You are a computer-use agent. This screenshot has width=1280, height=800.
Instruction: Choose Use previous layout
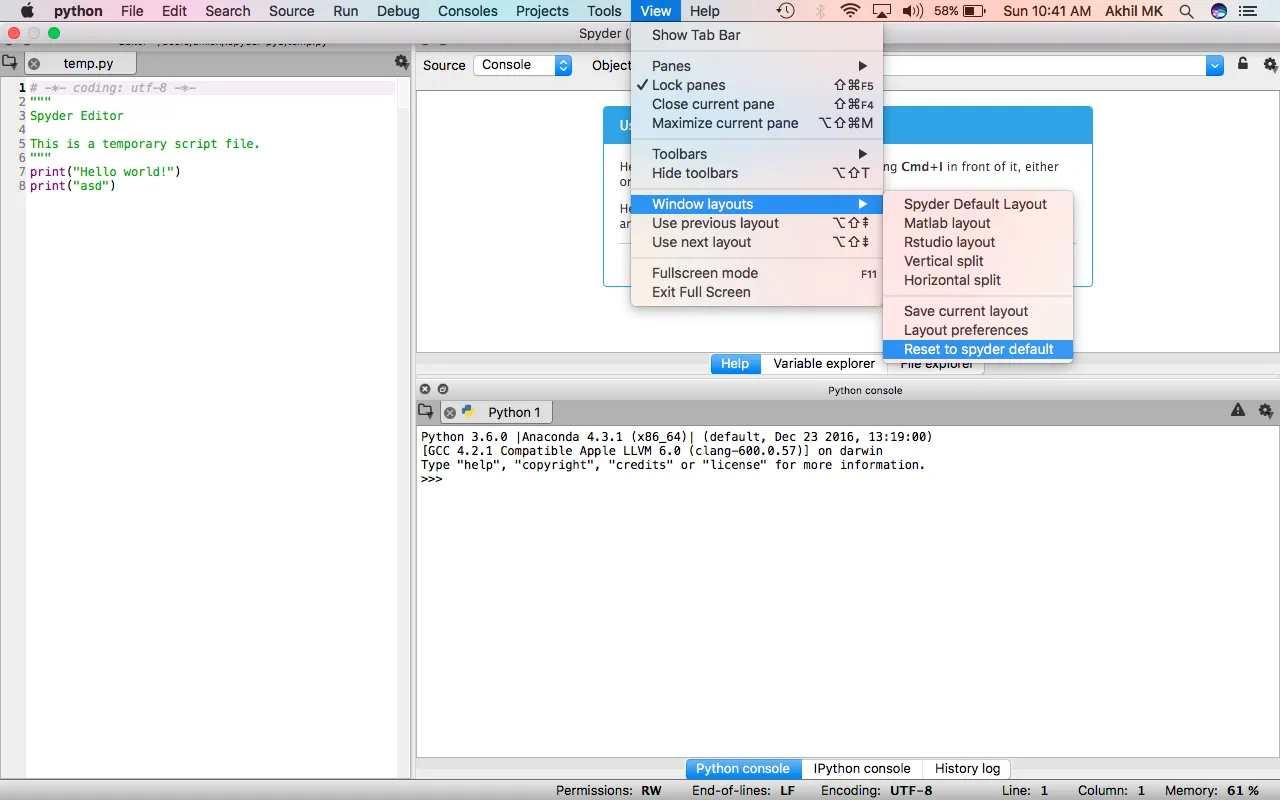click(757, 223)
